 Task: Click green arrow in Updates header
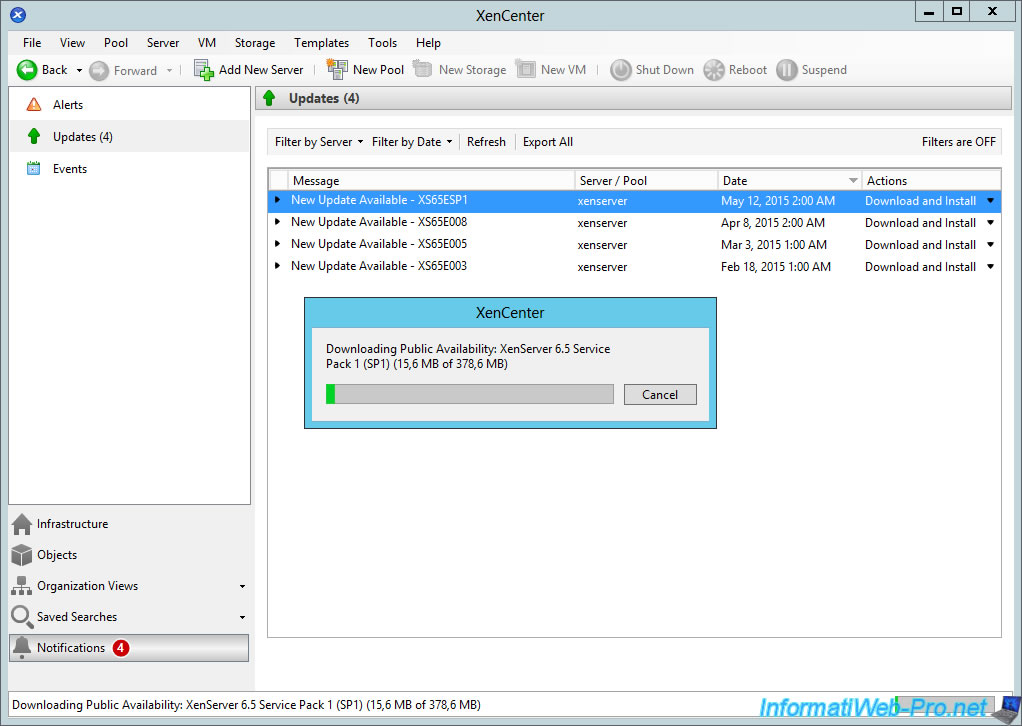point(269,98)
